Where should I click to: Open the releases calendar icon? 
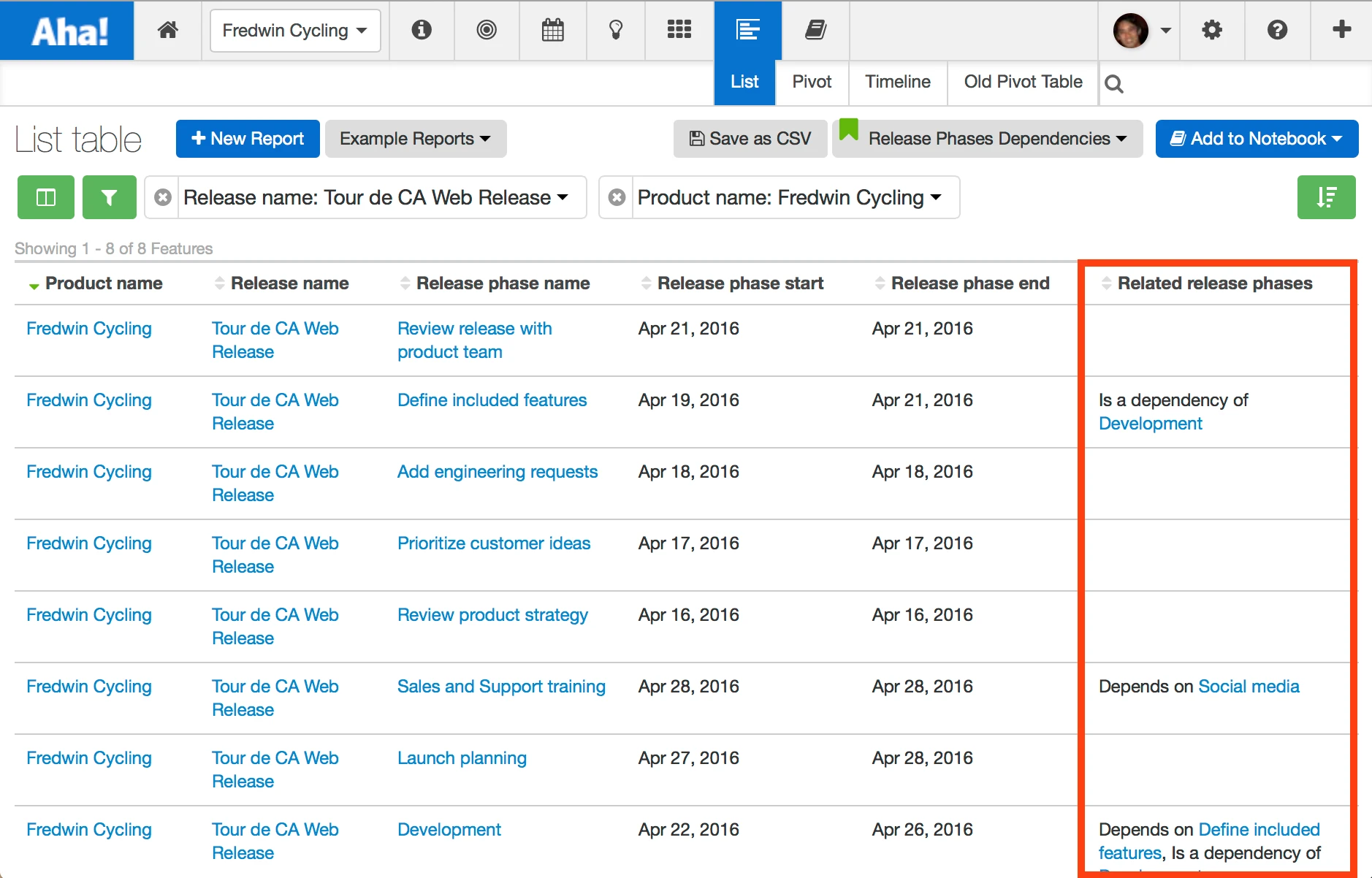point(553,30)
